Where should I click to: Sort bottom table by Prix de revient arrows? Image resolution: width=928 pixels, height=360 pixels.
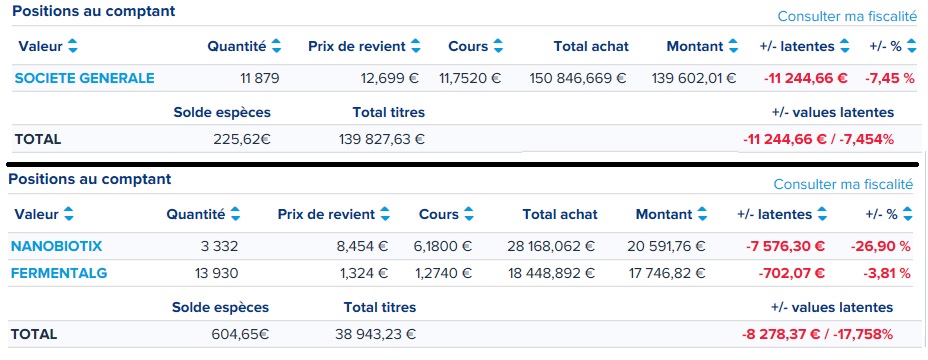pos(385,214)
